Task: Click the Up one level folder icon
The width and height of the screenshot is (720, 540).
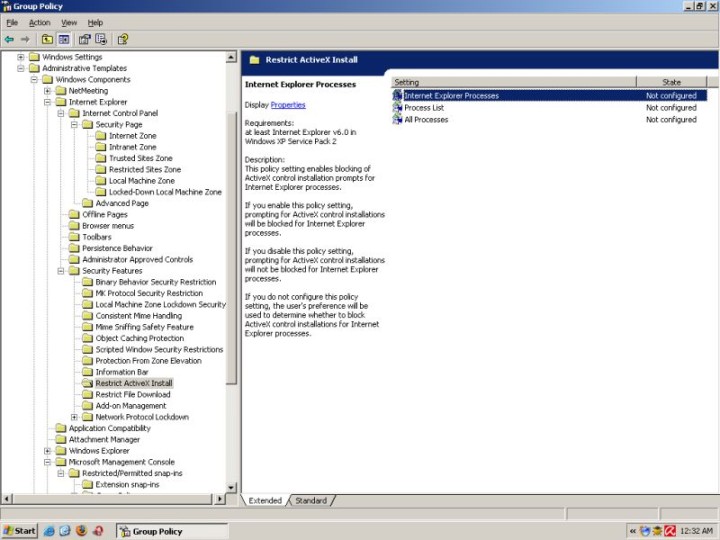Action: pos(47,39)
